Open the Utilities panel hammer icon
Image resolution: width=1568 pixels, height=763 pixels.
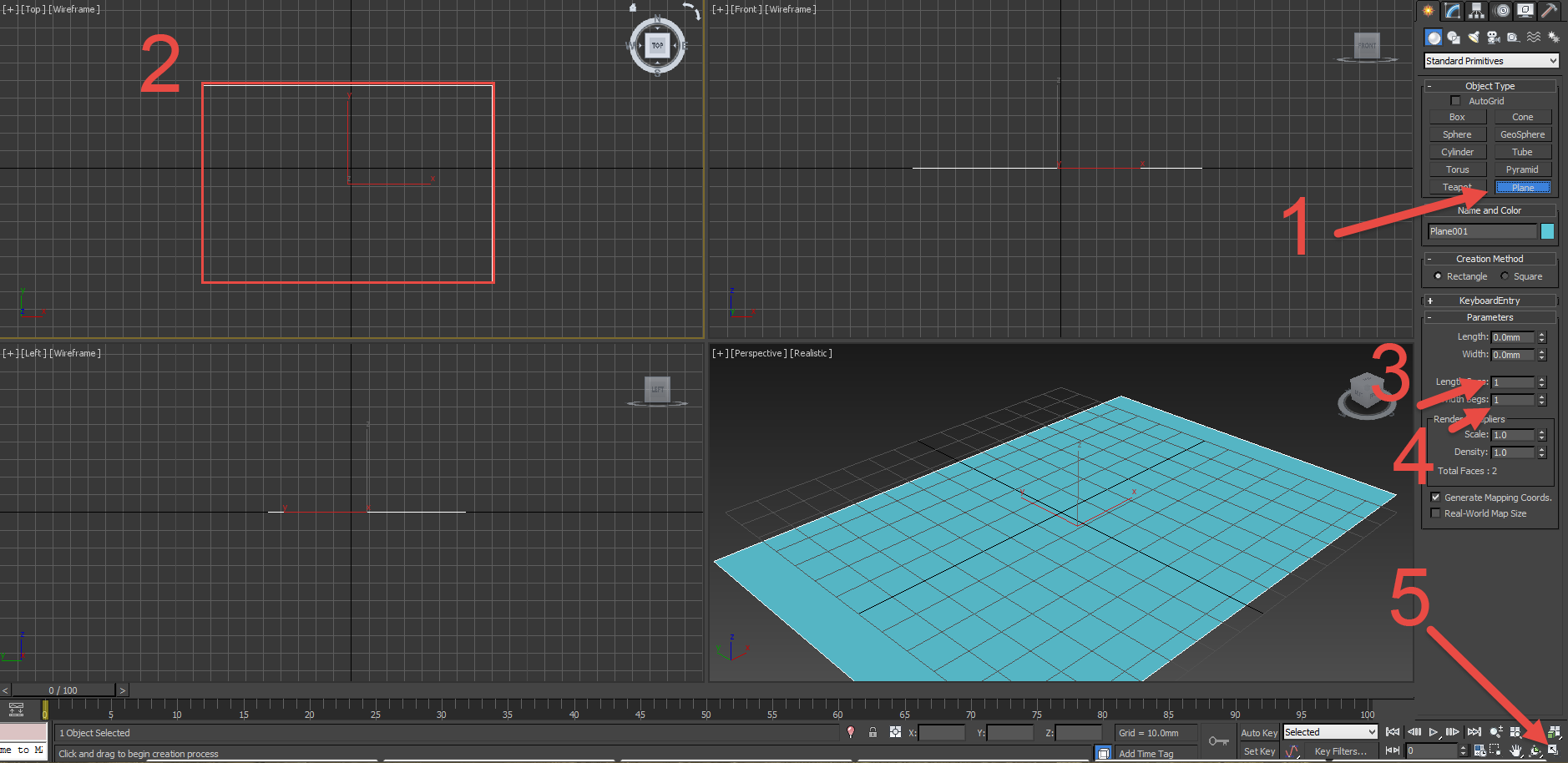[x=1550, y=11]
